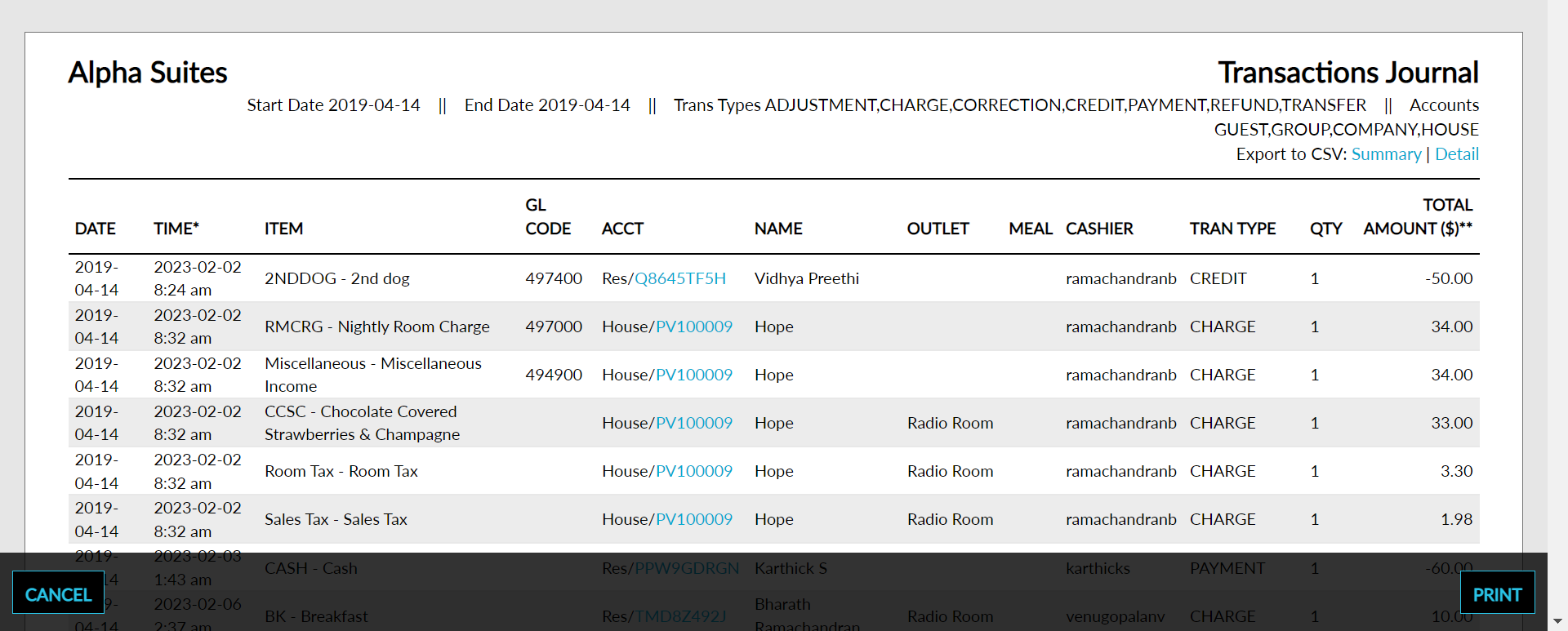This screenshot has height=631, width=1568.
Task: Open PV100009 link in Miscellaneous Income row
Action: click(x=694, y=375)
